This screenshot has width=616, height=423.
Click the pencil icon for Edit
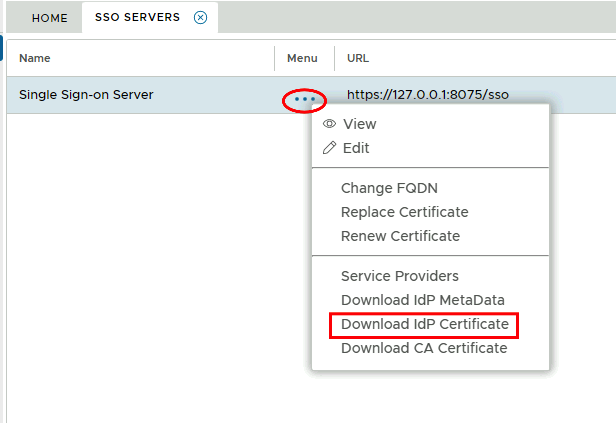329,148
